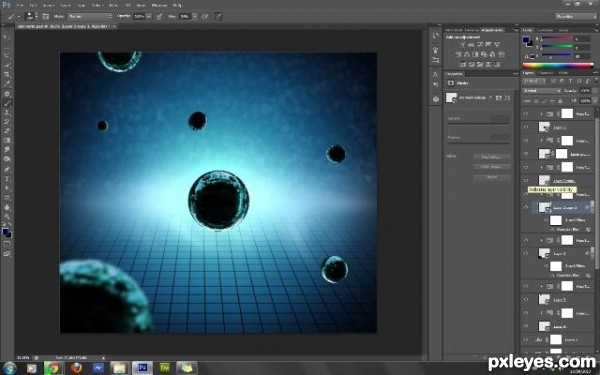
Task: Open the Brush Preset picker arrow
Action: (x=36, y=16)
